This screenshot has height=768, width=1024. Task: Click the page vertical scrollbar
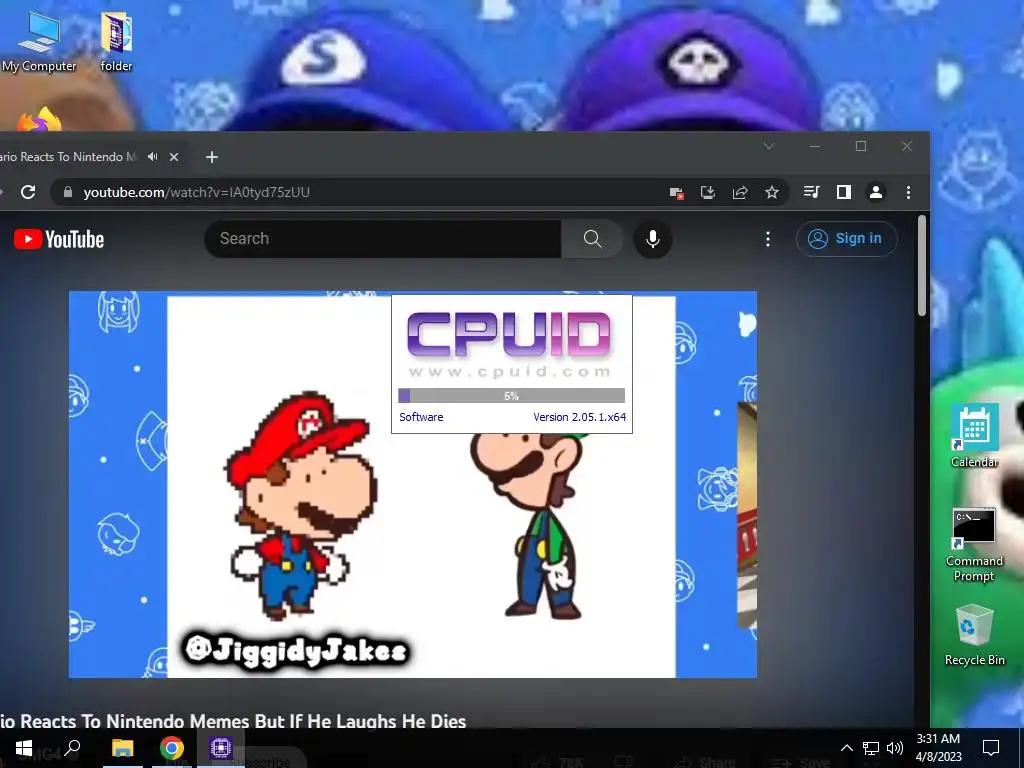click(x=921, y=266)
